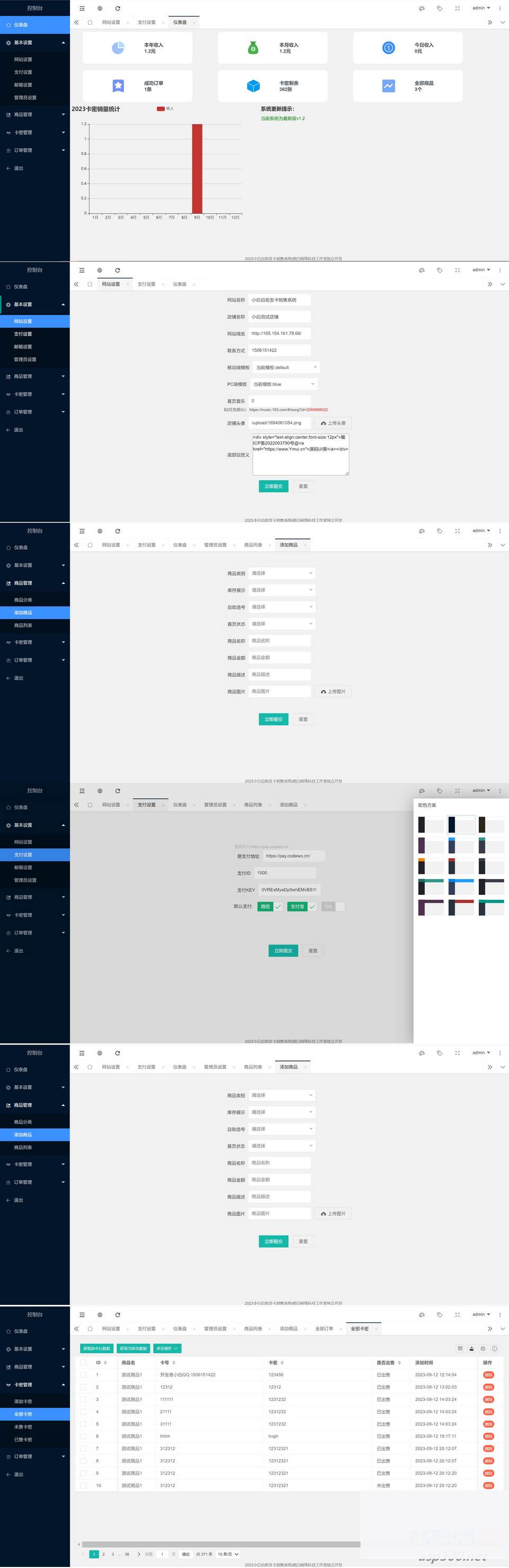Click the pie chart icon for 本年收入
Viewport: 509px width, 1568px height.
tap(118, 48)
